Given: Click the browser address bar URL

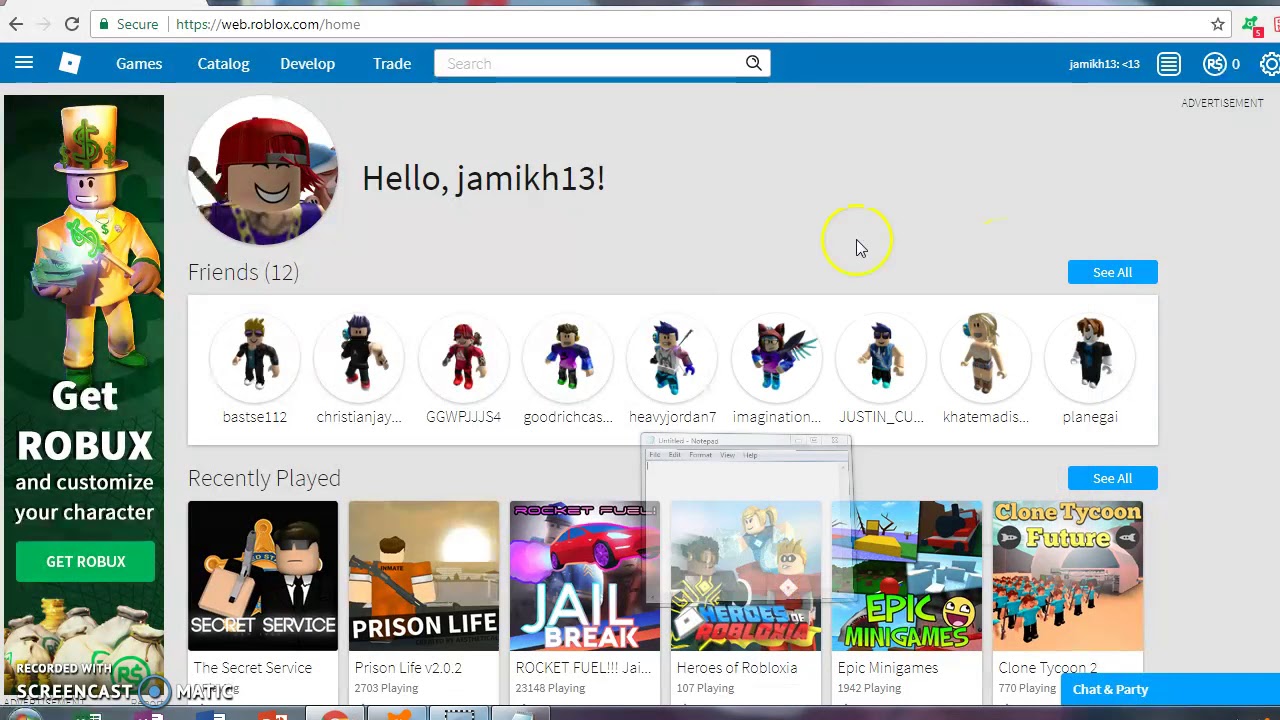Looking at the screenshot, I should tap(268, 24).
